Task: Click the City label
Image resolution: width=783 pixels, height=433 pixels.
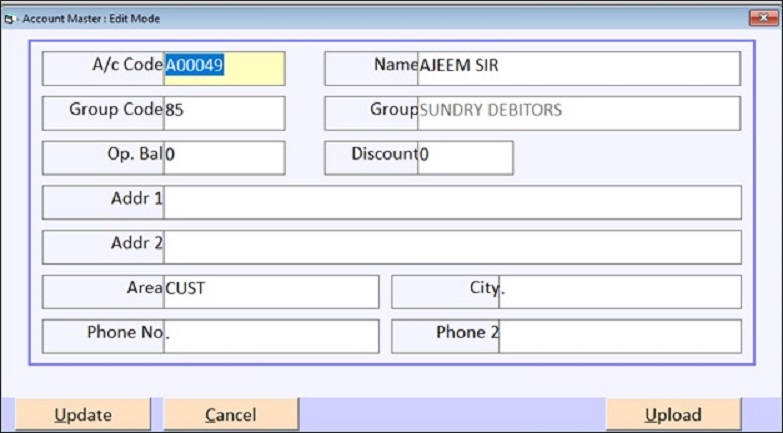Action: point(484,288)
